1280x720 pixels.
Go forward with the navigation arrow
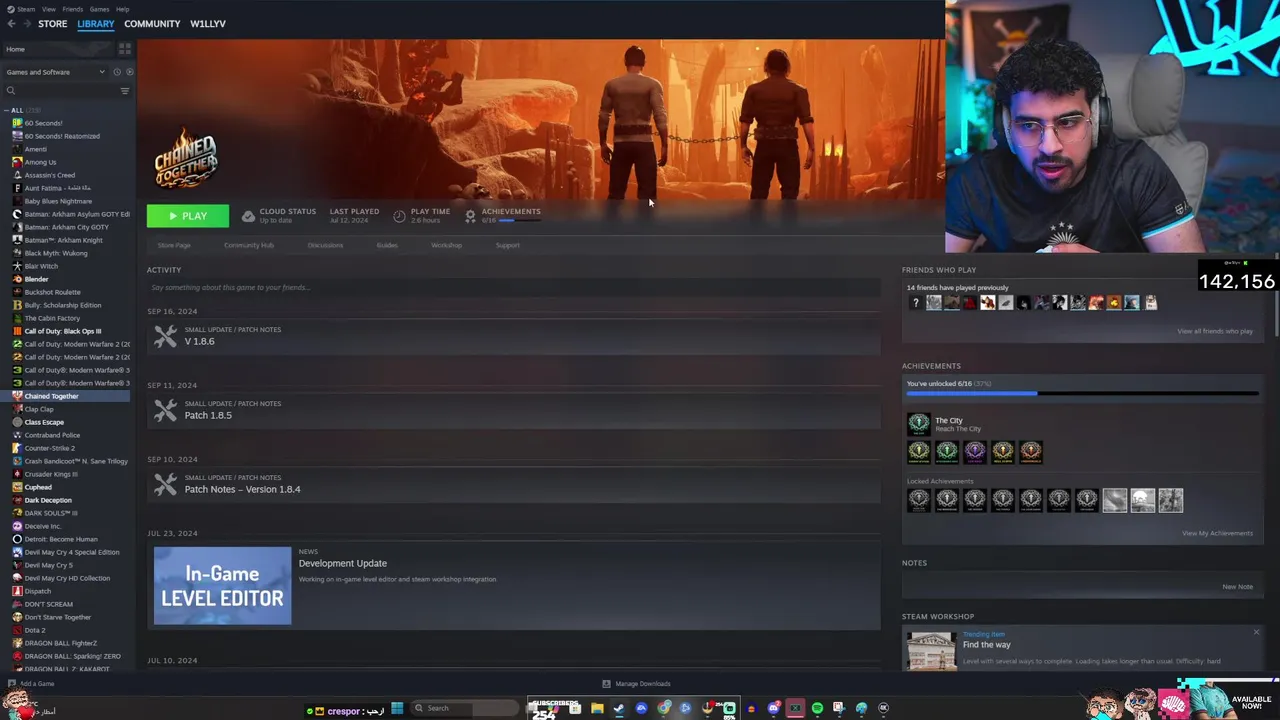(x=26, y=24)
